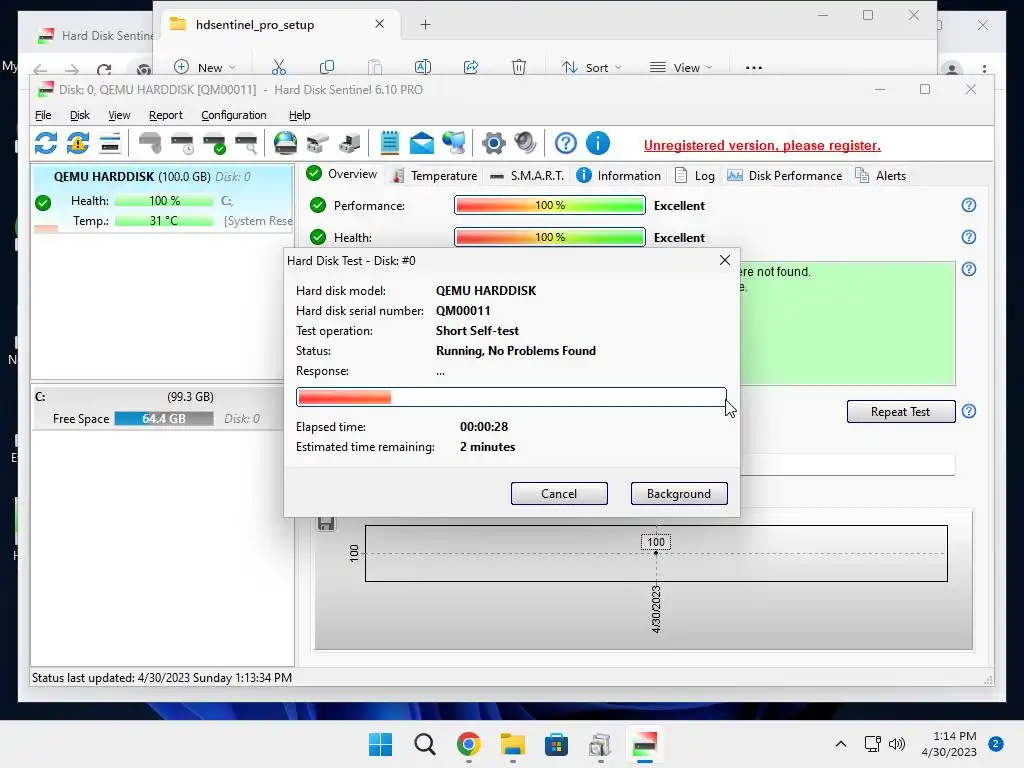Screen dimensions: 1024x768
Task: Switch to the Temperature tab
Action: coord(435,176)
